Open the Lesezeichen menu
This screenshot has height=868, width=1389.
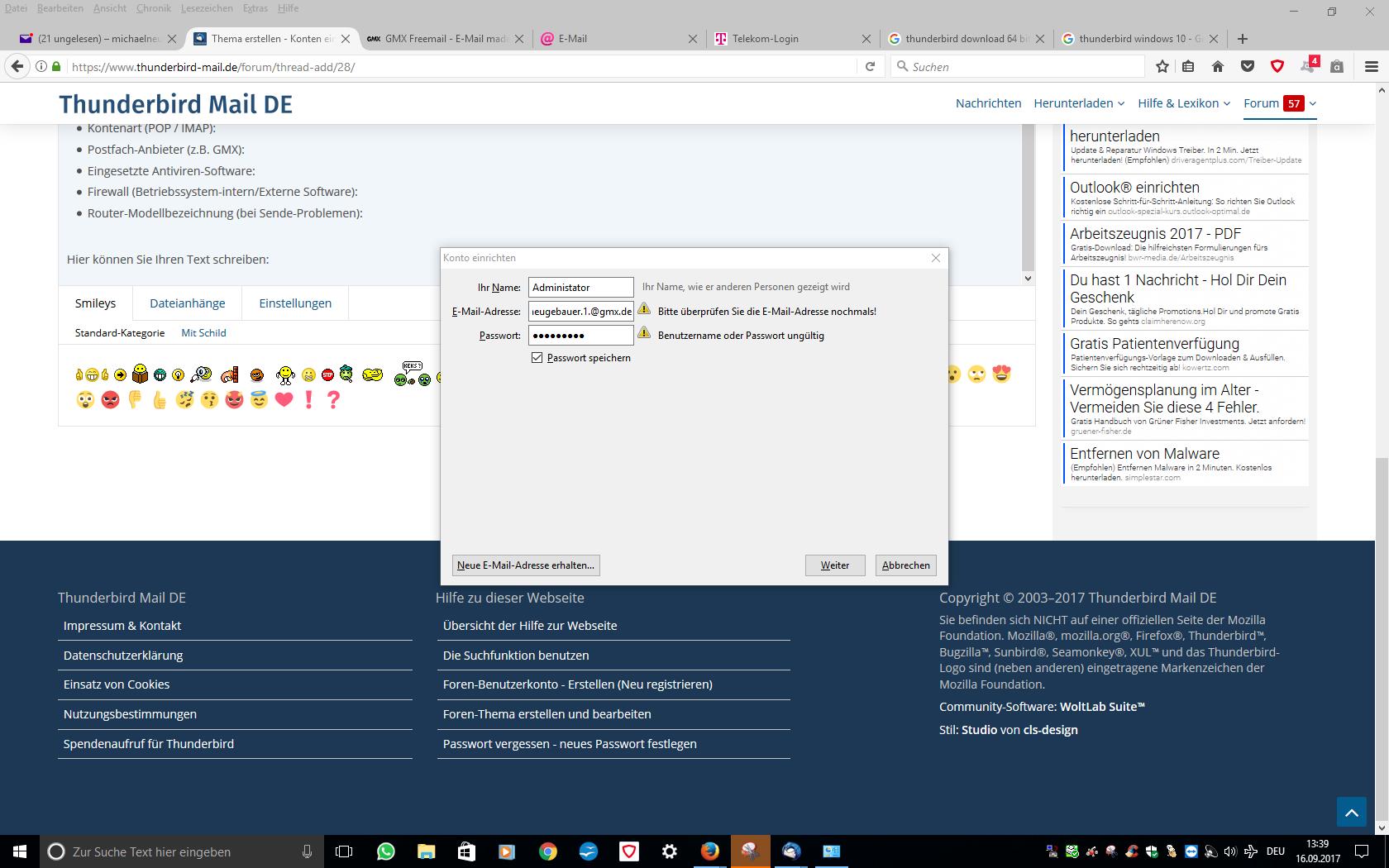click(x=207, y=8)
